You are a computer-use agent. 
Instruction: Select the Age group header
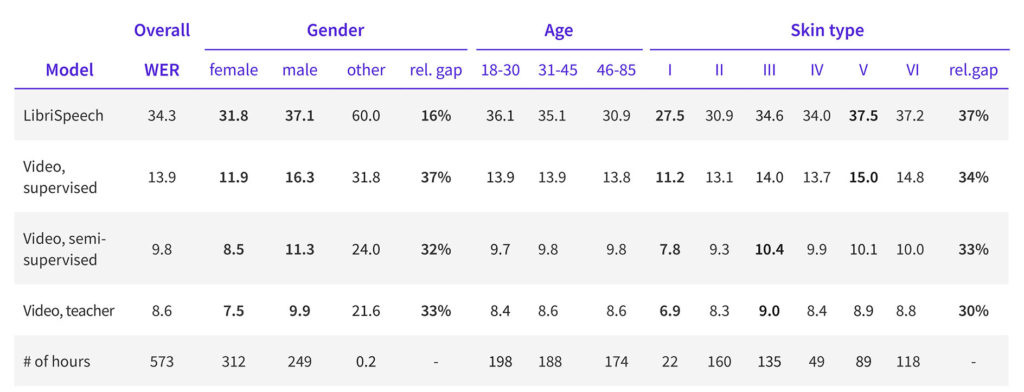(x=559, y=30)
